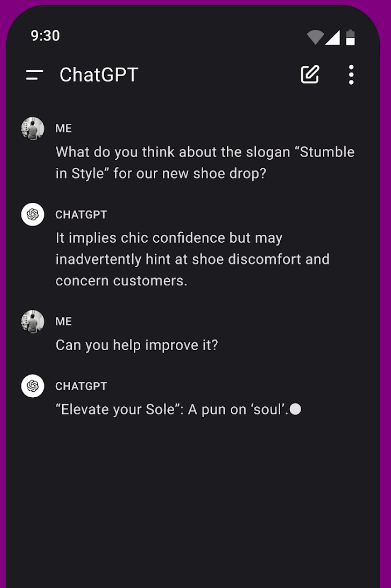Click the first CHATGPT sender label
391x588 pixels.
point(81,214)
